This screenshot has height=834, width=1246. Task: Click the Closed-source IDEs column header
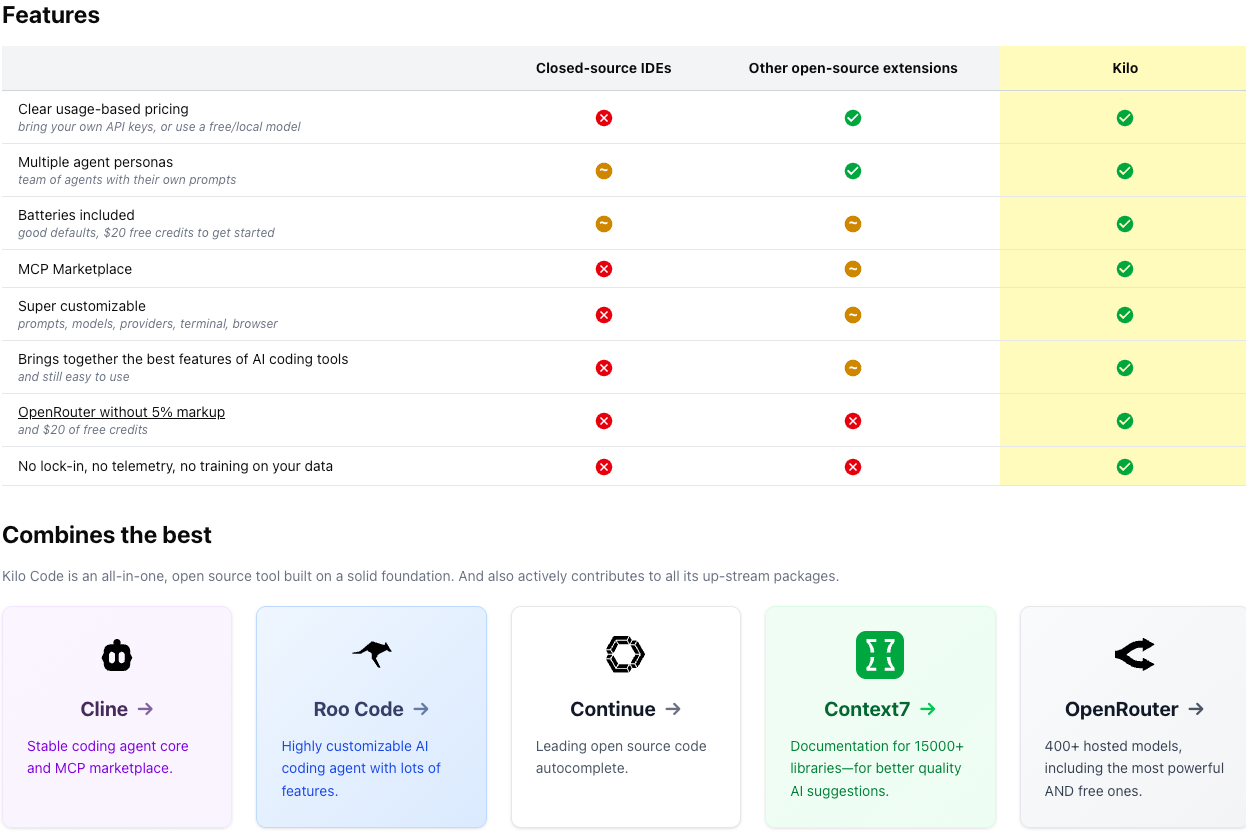[604, 68]
